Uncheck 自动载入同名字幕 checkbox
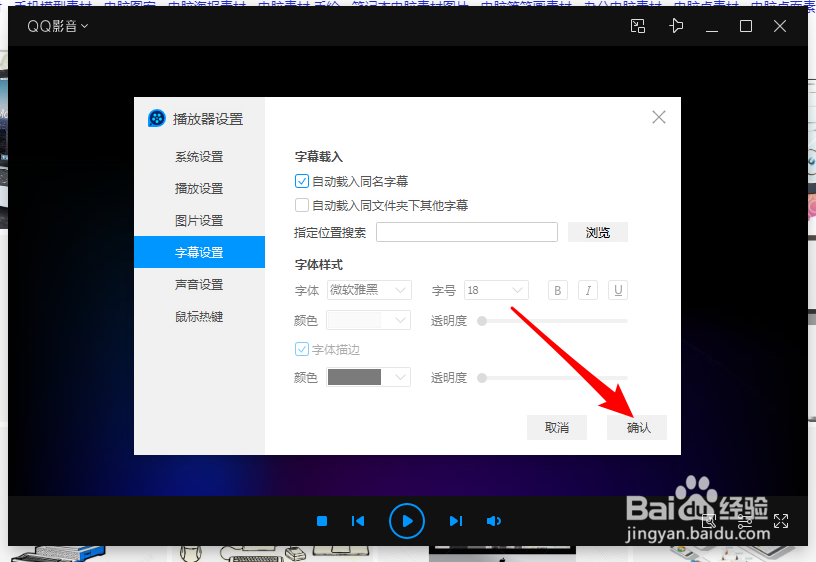The width and height of the screenshot is (816, 562). click(302, 181)
